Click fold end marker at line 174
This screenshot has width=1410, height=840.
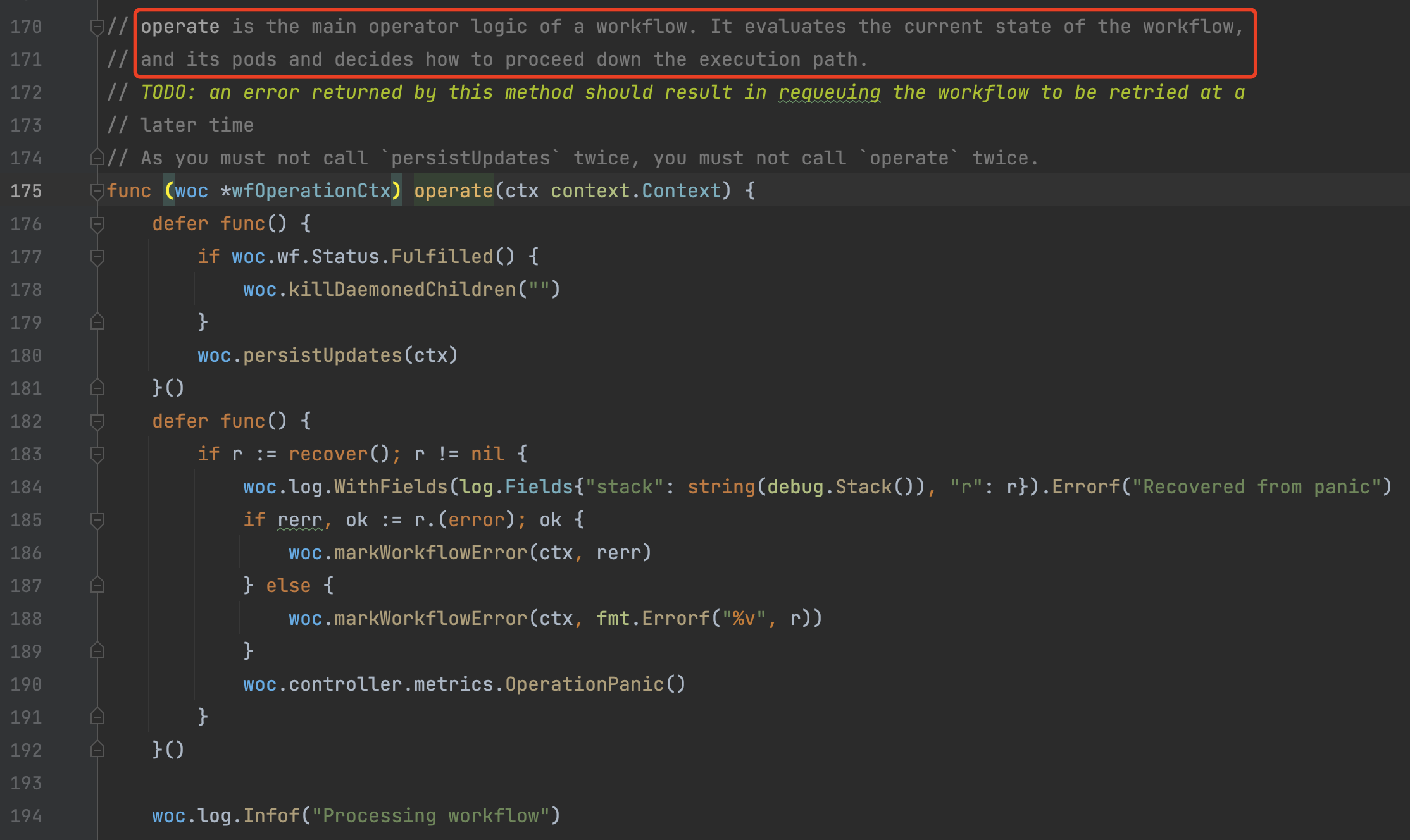[x=97, y=157]
